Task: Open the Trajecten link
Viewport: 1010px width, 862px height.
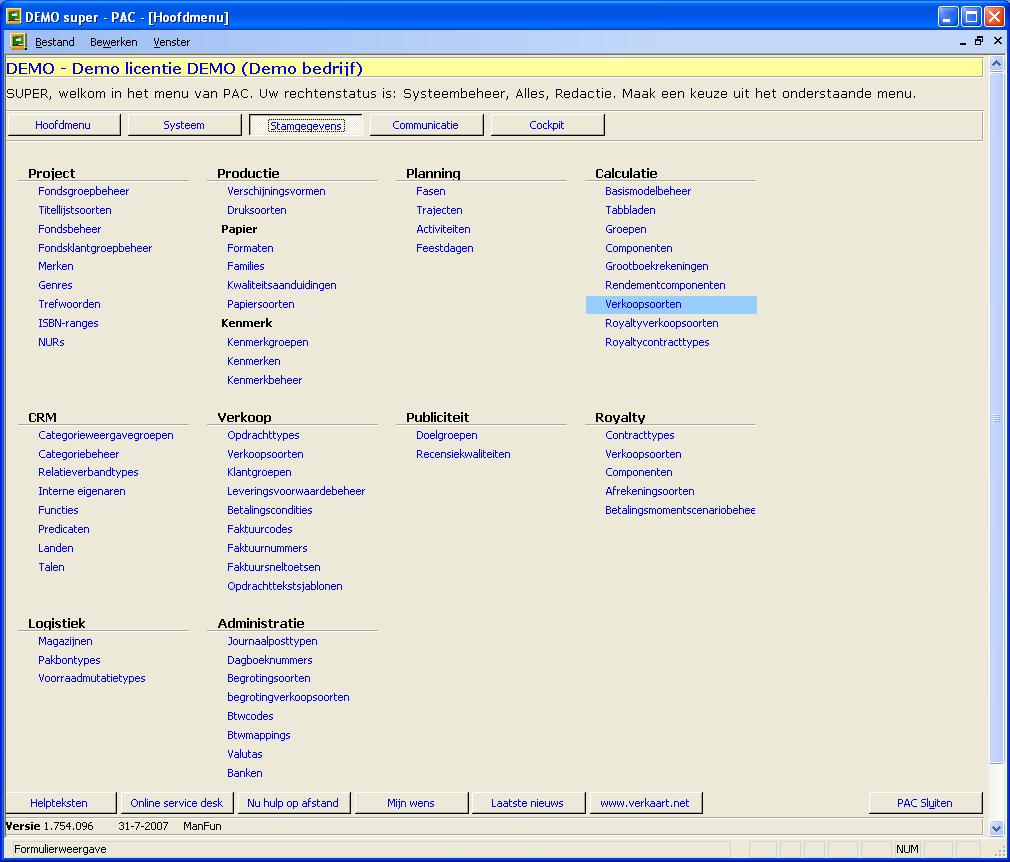Action: tap(439, 210)
